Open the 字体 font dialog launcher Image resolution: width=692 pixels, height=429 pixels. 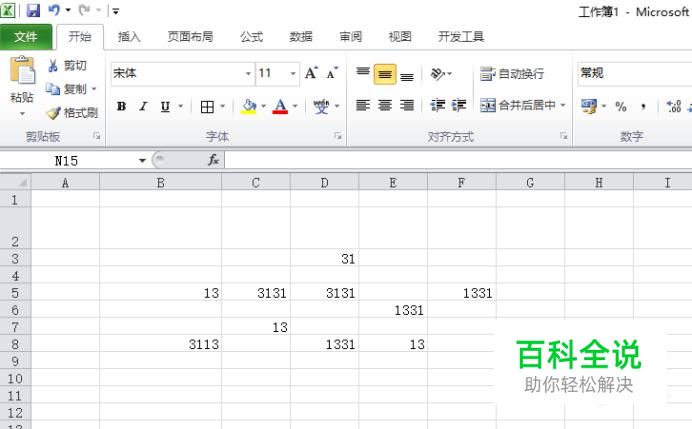(338, 136)
